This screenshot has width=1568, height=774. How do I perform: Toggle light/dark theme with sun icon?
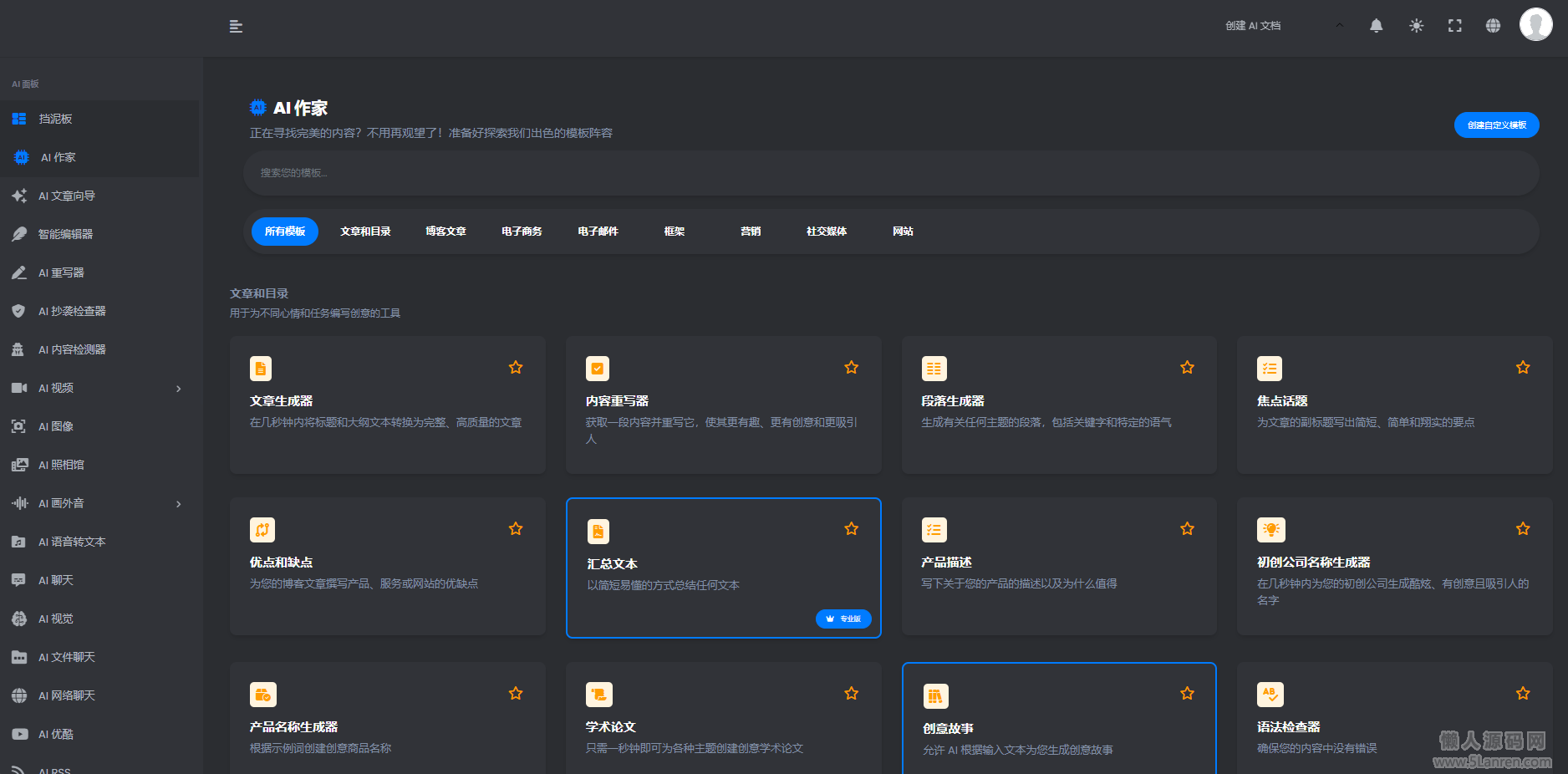[x=1416, y=26]
